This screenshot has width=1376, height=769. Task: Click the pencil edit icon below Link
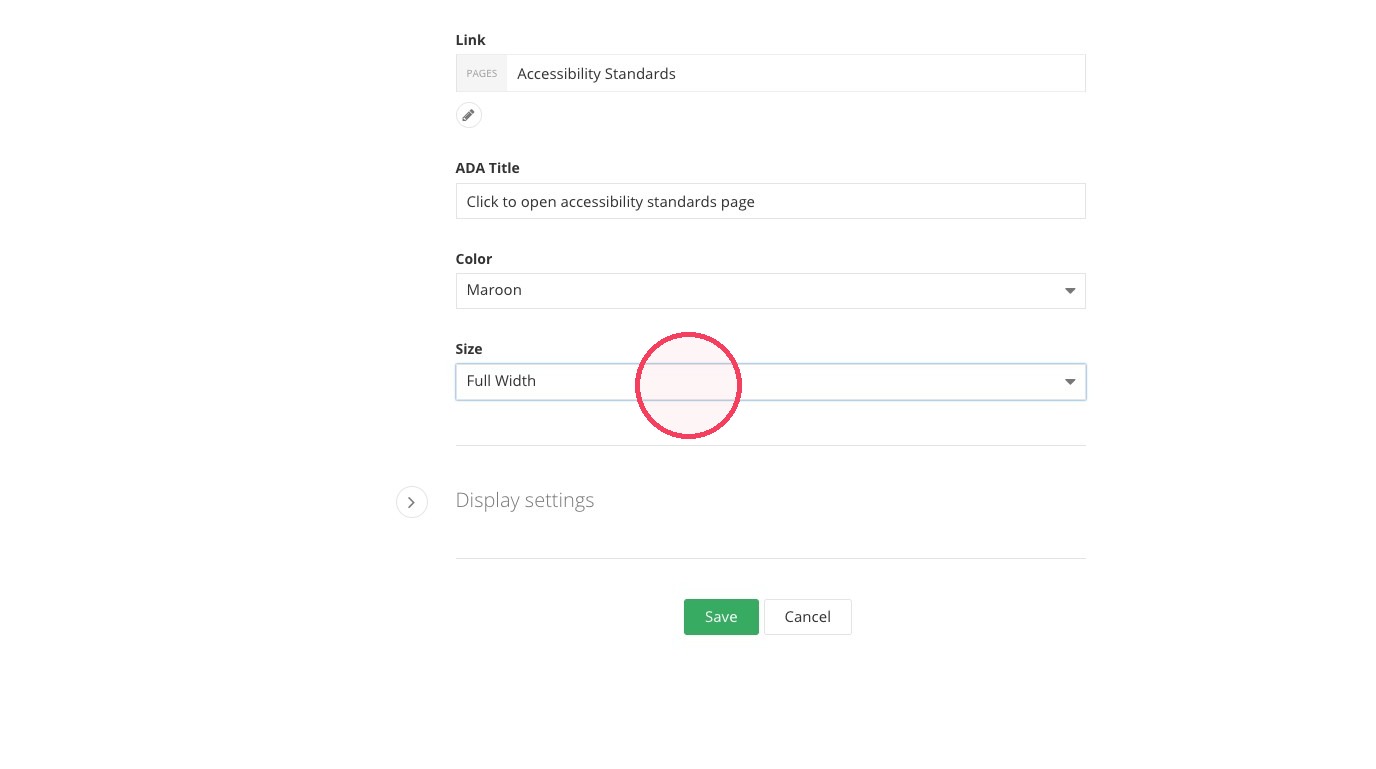468,115
